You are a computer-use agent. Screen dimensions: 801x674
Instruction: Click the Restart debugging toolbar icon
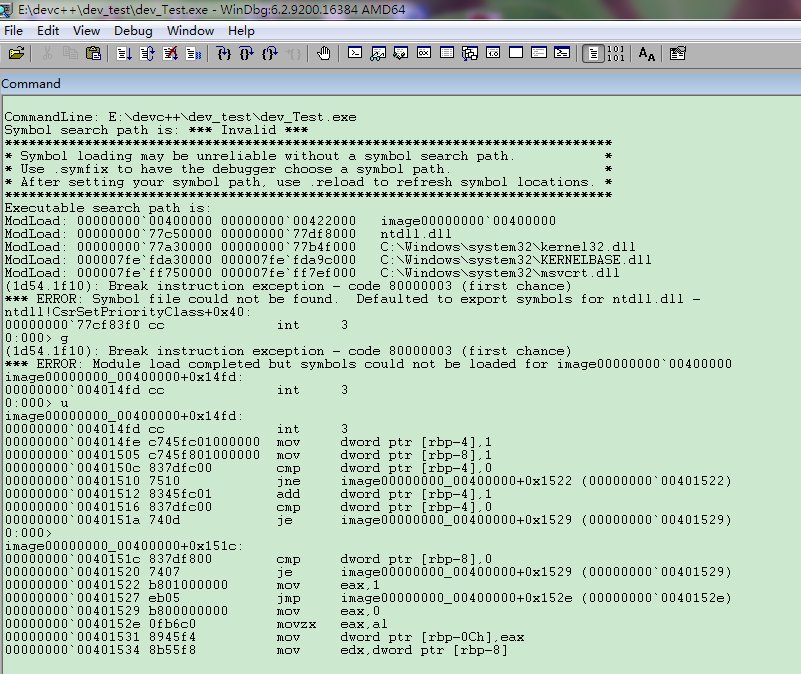(x=146, y=53)
